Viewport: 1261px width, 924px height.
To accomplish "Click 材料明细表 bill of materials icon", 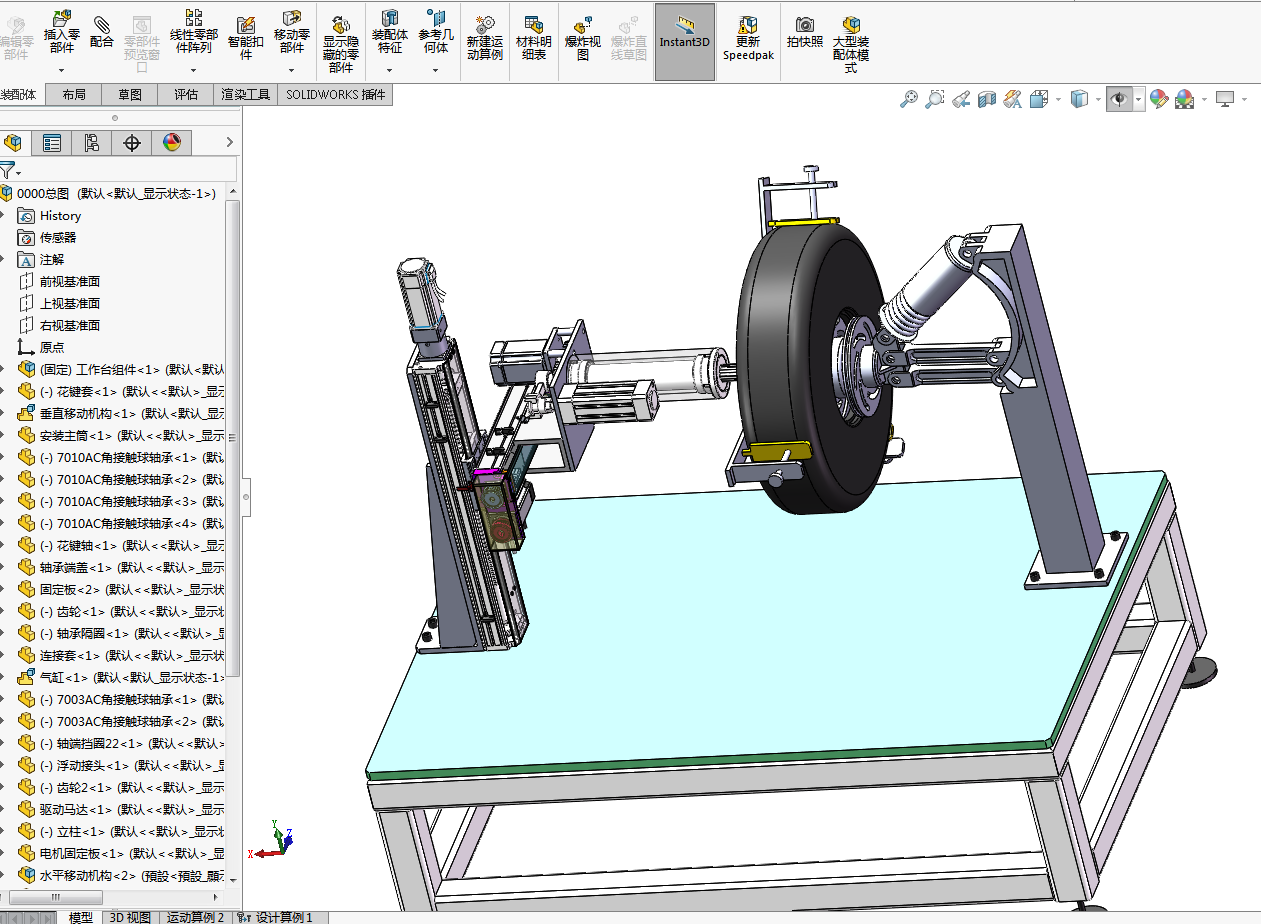I will click(533, 35).
